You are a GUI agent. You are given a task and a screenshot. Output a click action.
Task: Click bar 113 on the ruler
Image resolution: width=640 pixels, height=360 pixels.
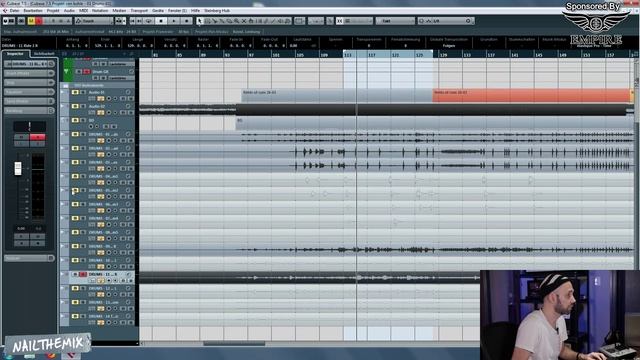(348, 55)
